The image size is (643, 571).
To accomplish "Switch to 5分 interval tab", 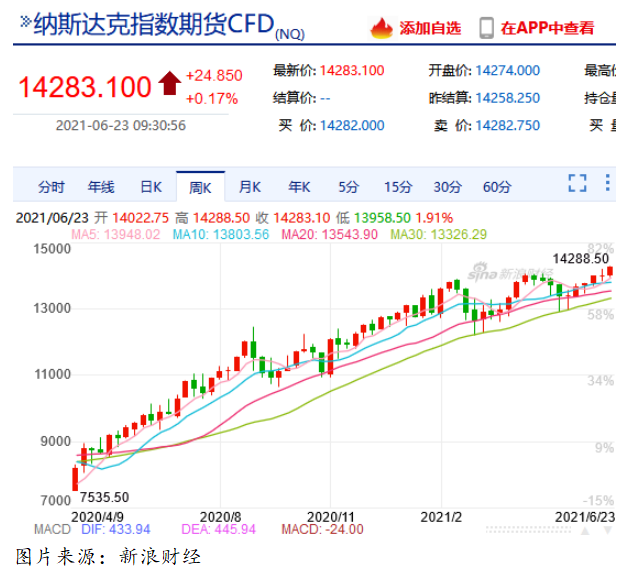I will (x=349, y=187).
